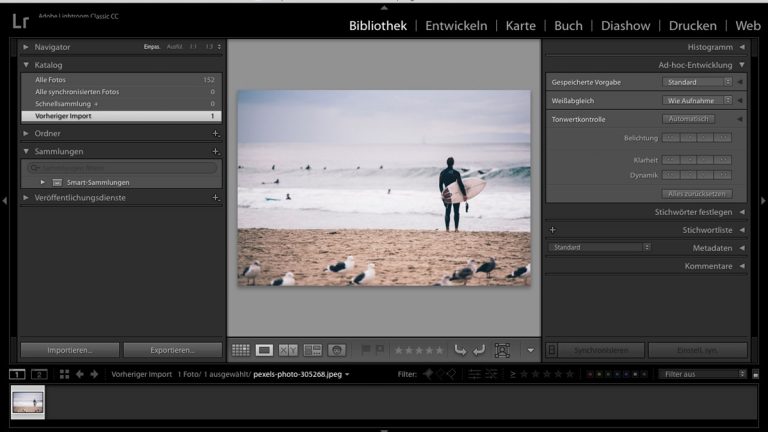Add a collection with Sammlungen plus icon
The height and width of the screenshot is (432, 768).
point(215,151)
